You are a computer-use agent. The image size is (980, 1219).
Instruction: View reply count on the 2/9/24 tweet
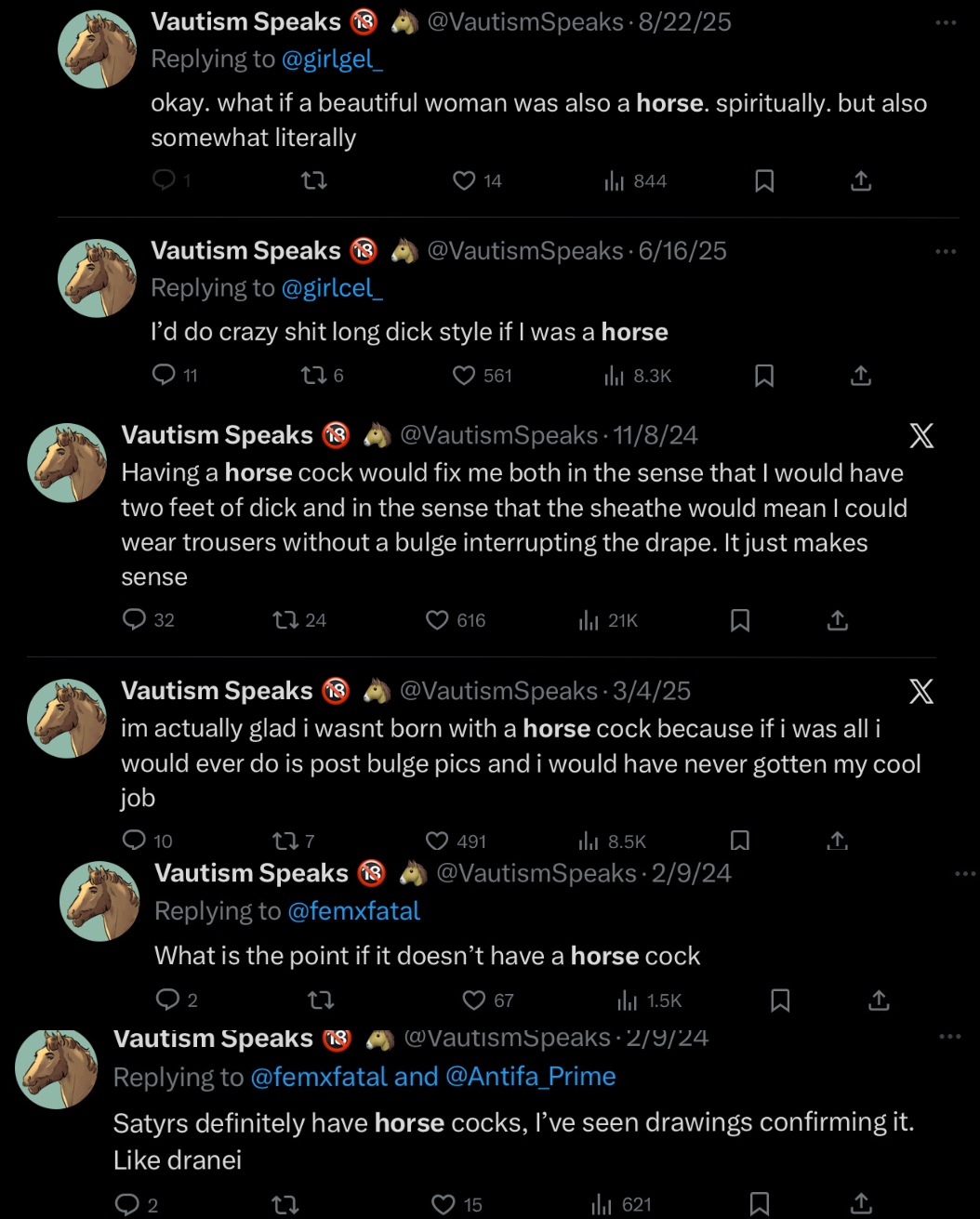click(x=168, y=1000)
